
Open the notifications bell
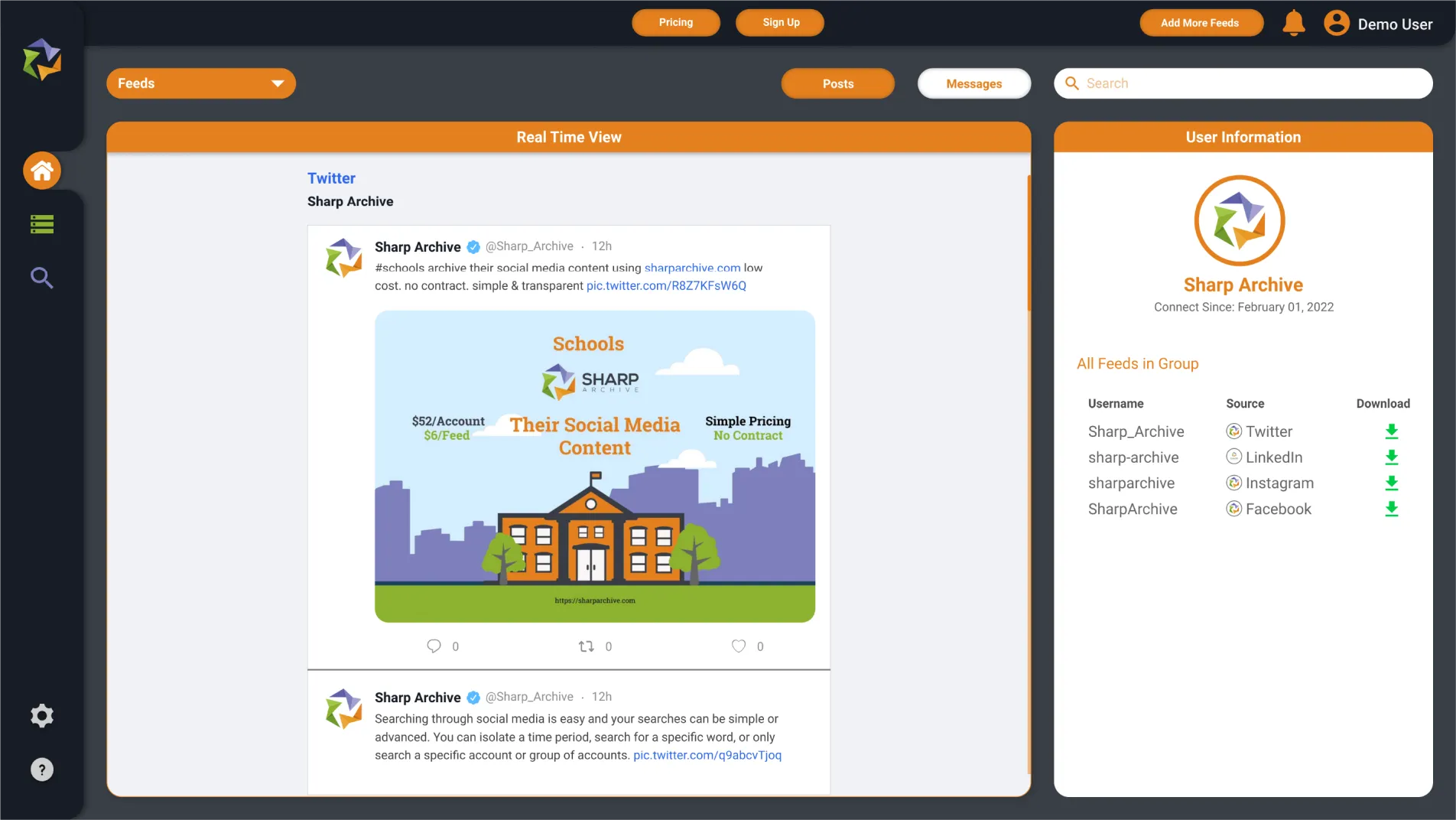tap(1294, 23)
